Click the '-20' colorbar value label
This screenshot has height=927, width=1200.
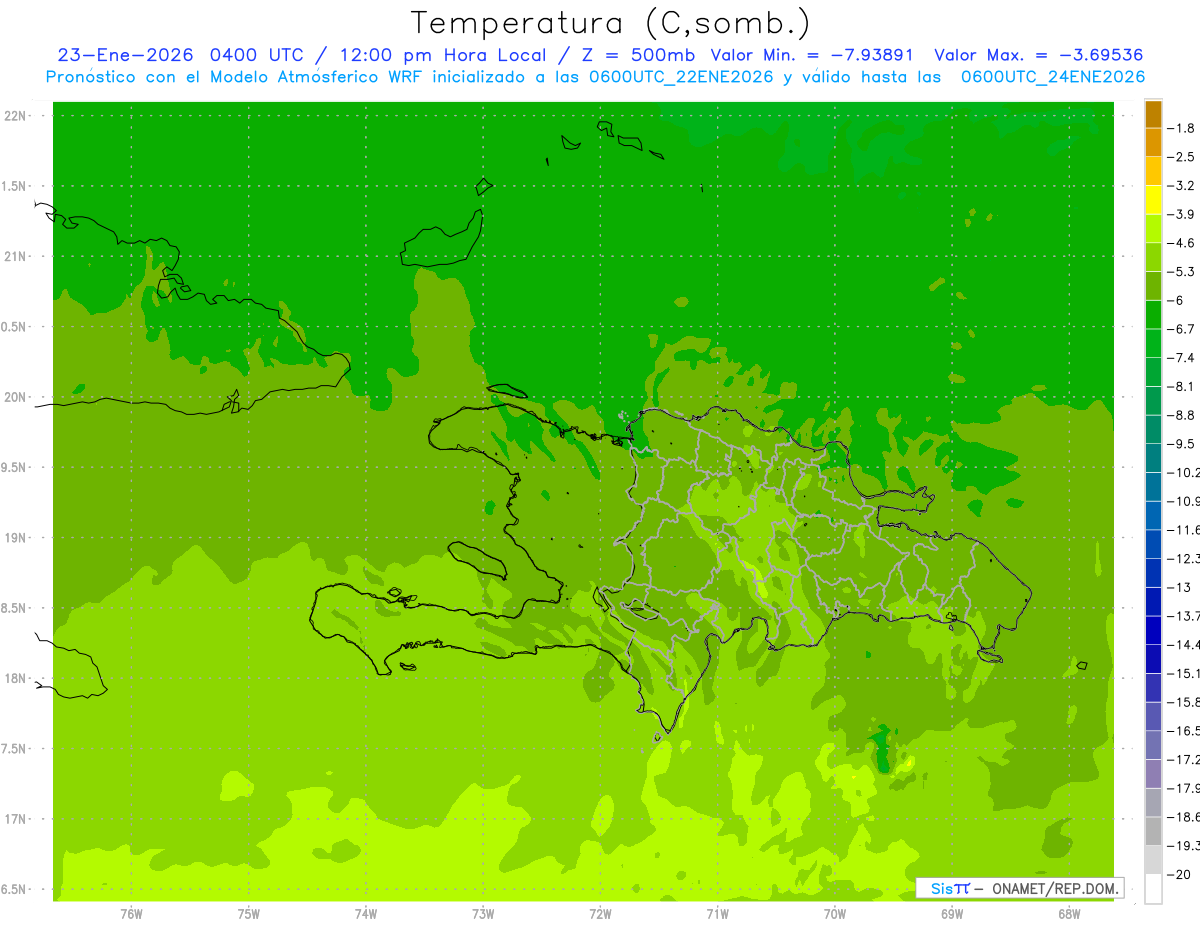pos(1181,874)
